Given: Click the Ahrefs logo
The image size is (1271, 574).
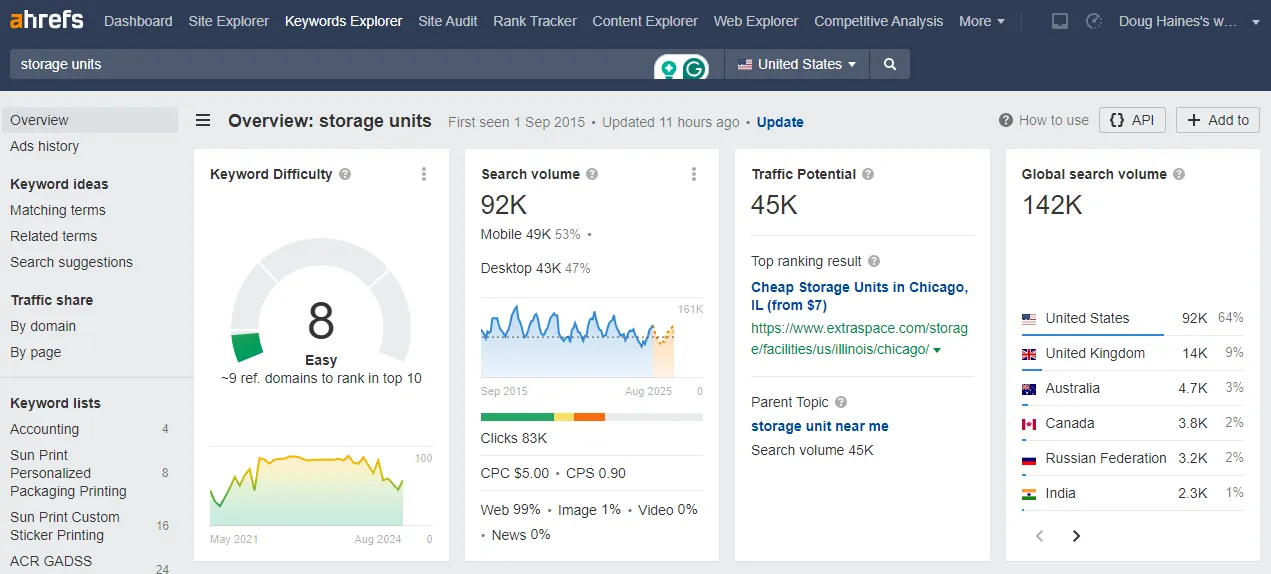Looking at the screenshot, I should point(47,20).
